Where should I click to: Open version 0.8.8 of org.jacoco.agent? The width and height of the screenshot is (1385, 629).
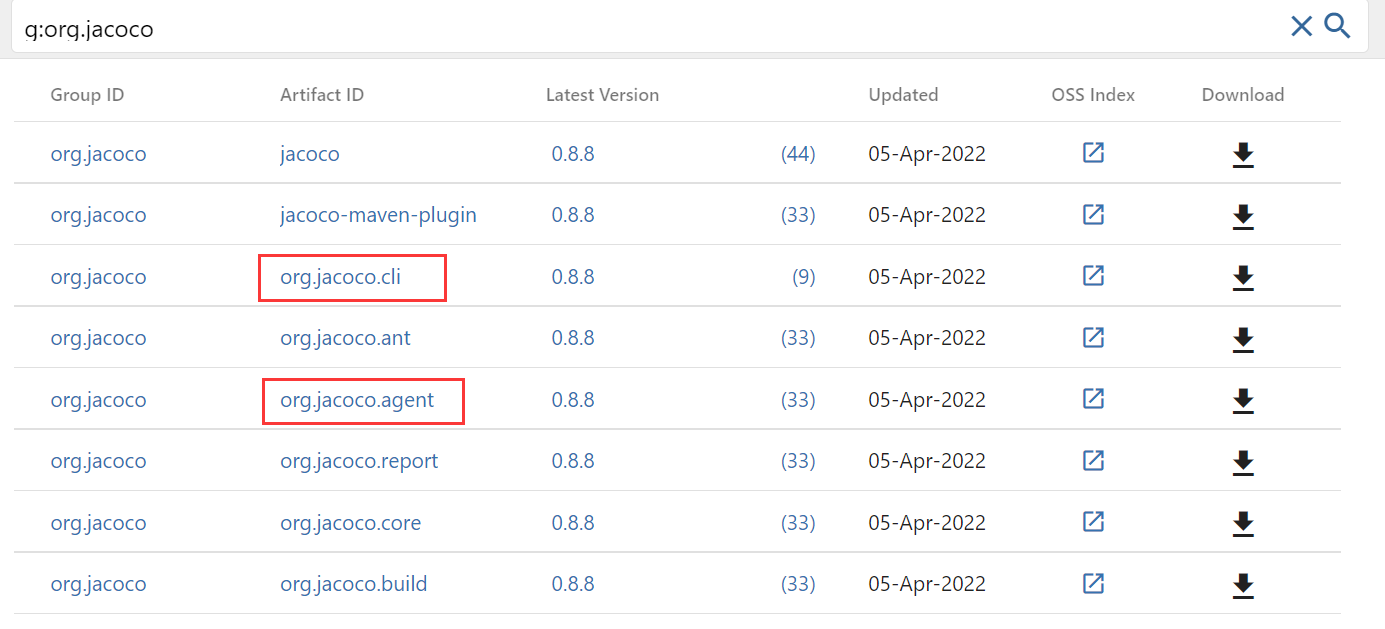573,400
